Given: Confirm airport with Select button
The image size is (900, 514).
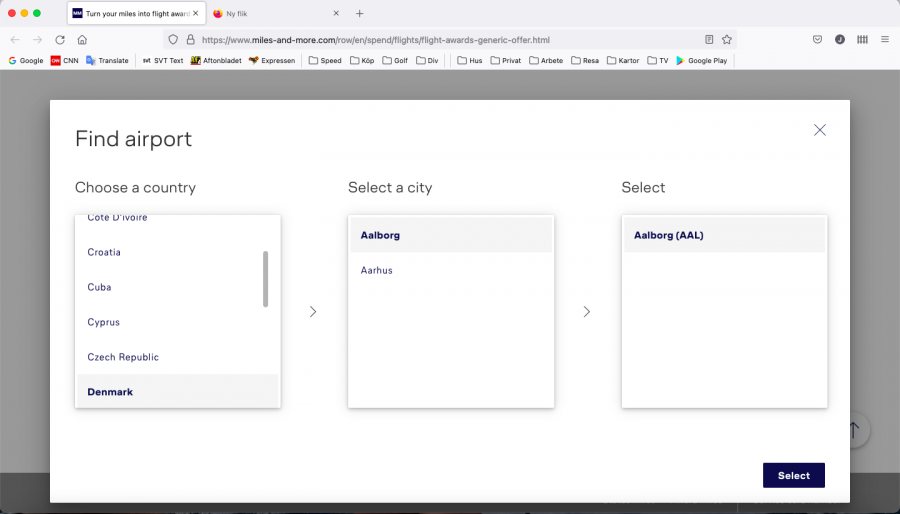Looking at the screenshot, I should tap(793, 475).
